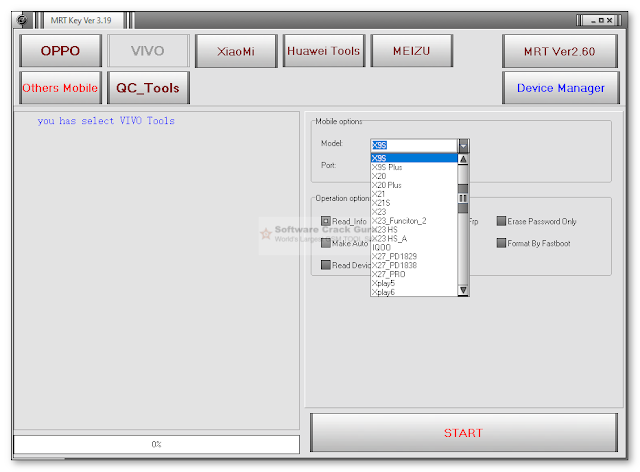Switch to the VIVO tools button
640x472 pixels.
tap(148, 51)
